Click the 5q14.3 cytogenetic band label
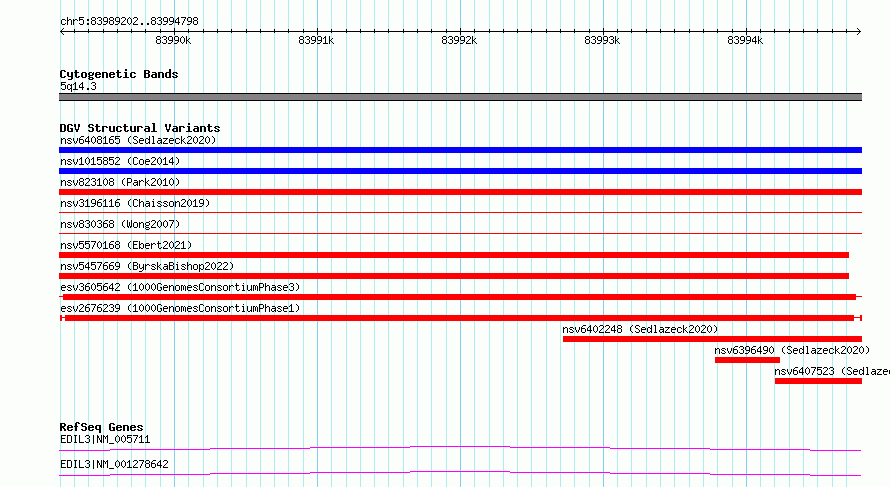890x487 pixels. pos(78,86)
